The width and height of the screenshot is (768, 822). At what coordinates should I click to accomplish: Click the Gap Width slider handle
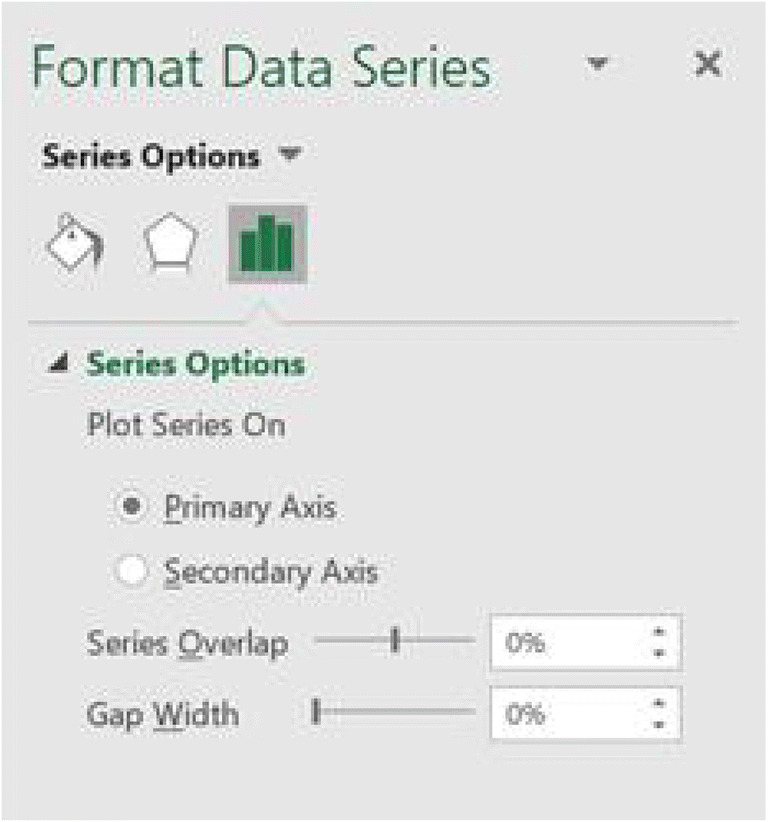[316, 713]
